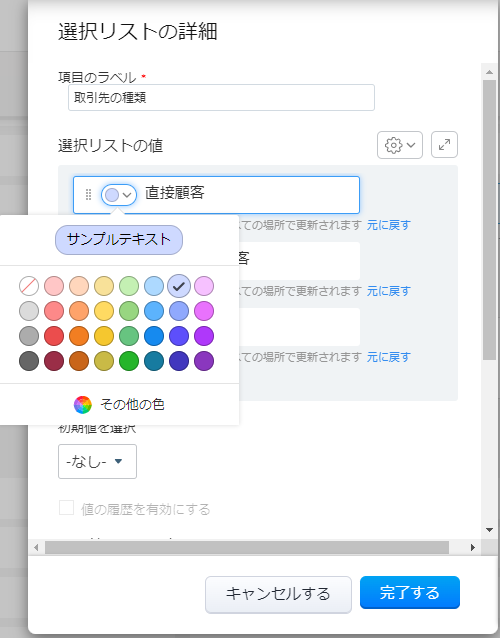Click the キャンセルする button
The image size is (500, 638).
coord(278,594)
